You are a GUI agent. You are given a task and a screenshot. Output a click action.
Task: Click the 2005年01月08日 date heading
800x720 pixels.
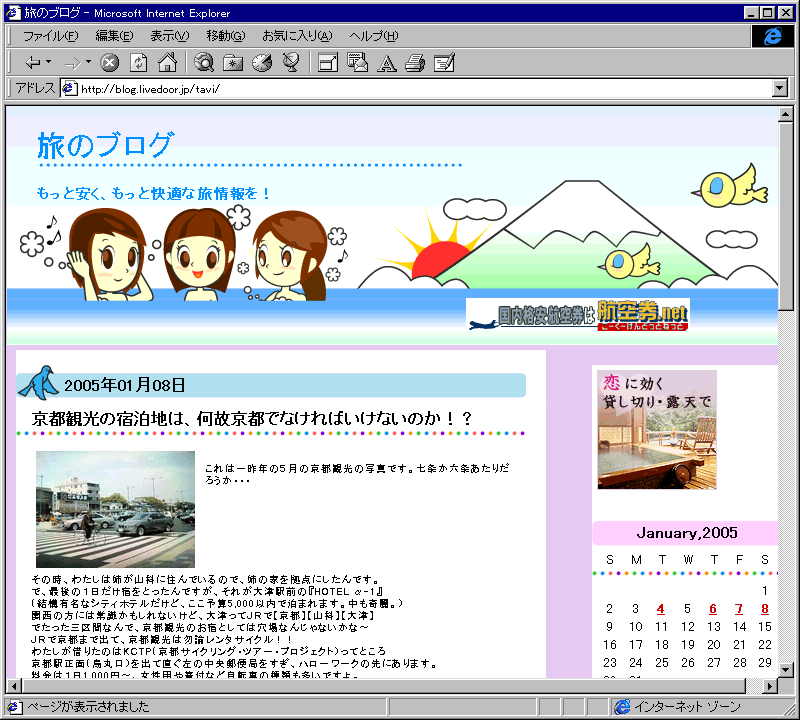point(124,385)
